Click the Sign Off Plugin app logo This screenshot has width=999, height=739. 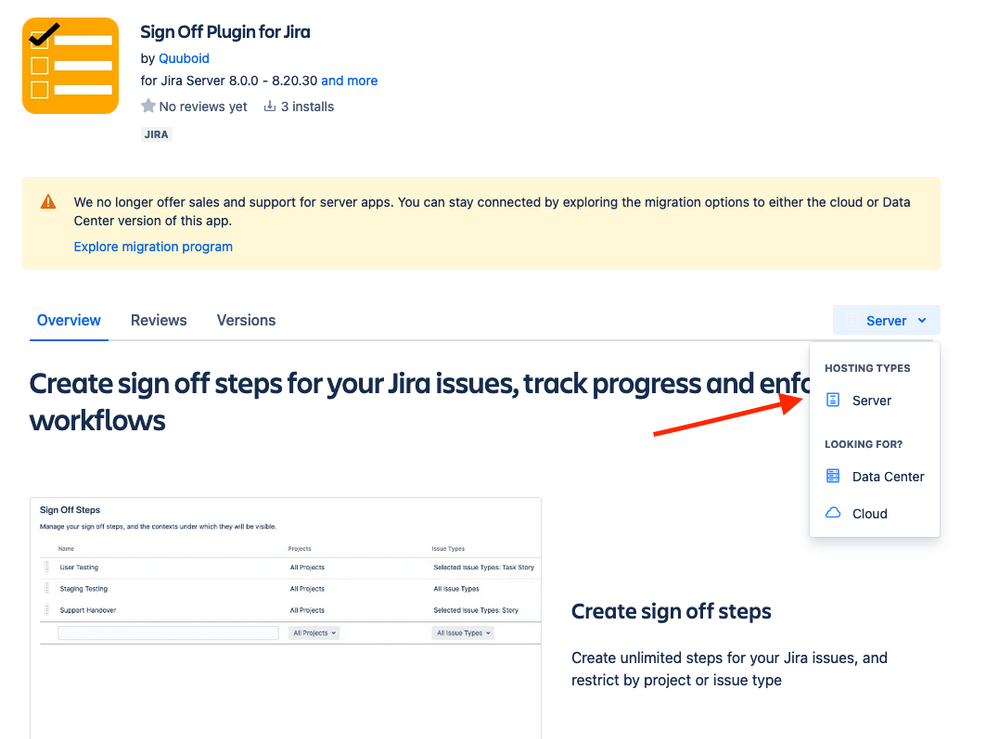coord(70,66)
